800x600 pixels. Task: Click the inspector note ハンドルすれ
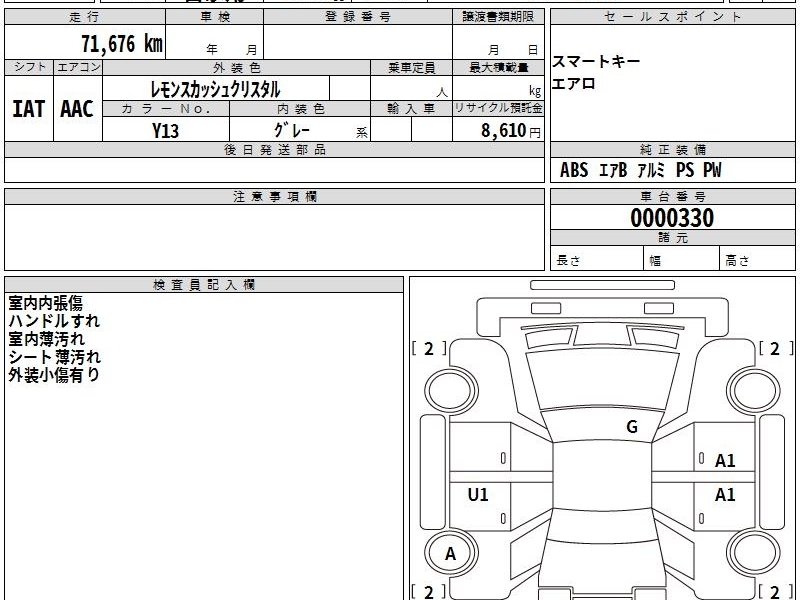[54, 321]
